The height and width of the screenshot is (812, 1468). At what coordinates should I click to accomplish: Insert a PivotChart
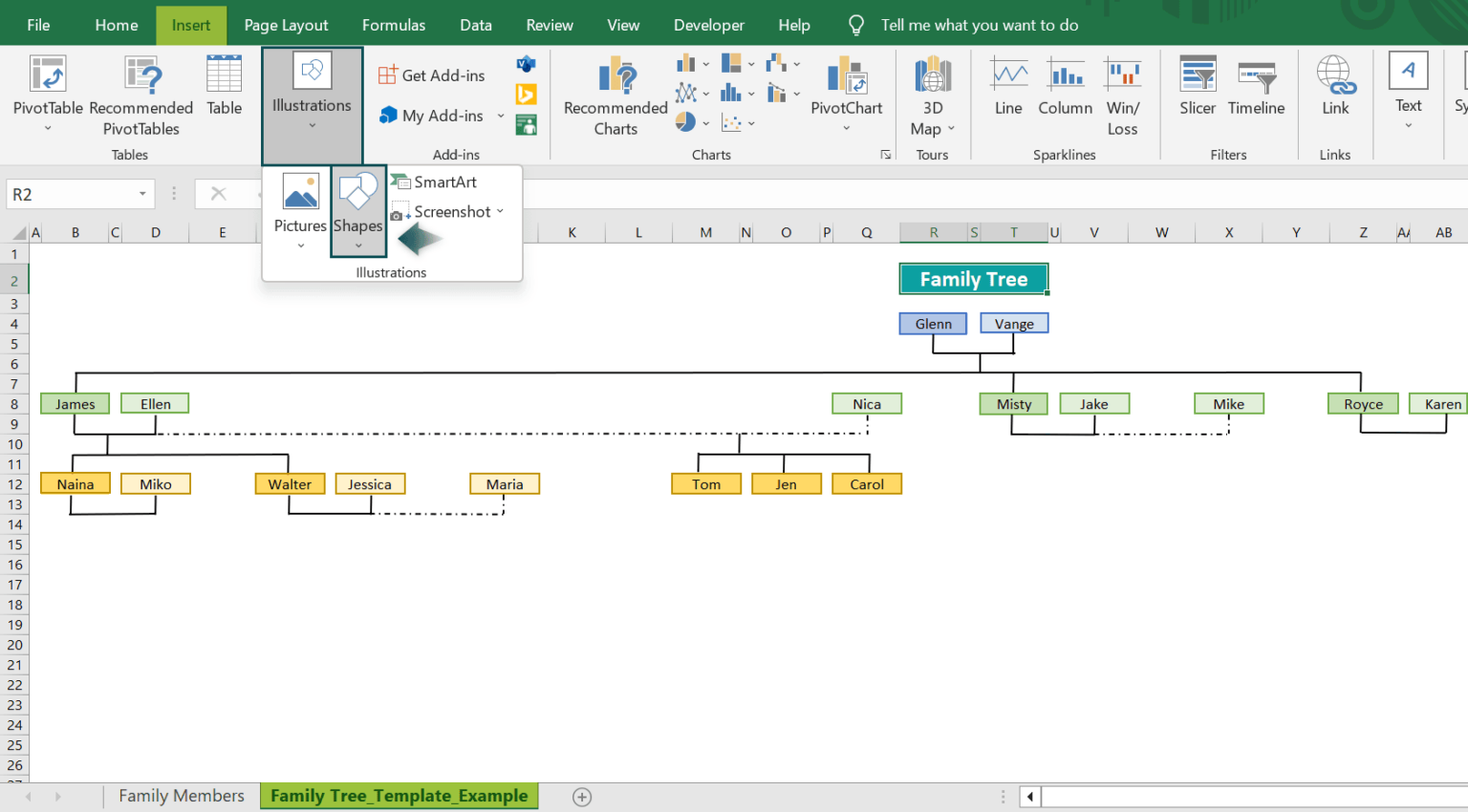(x=845, y=94)
